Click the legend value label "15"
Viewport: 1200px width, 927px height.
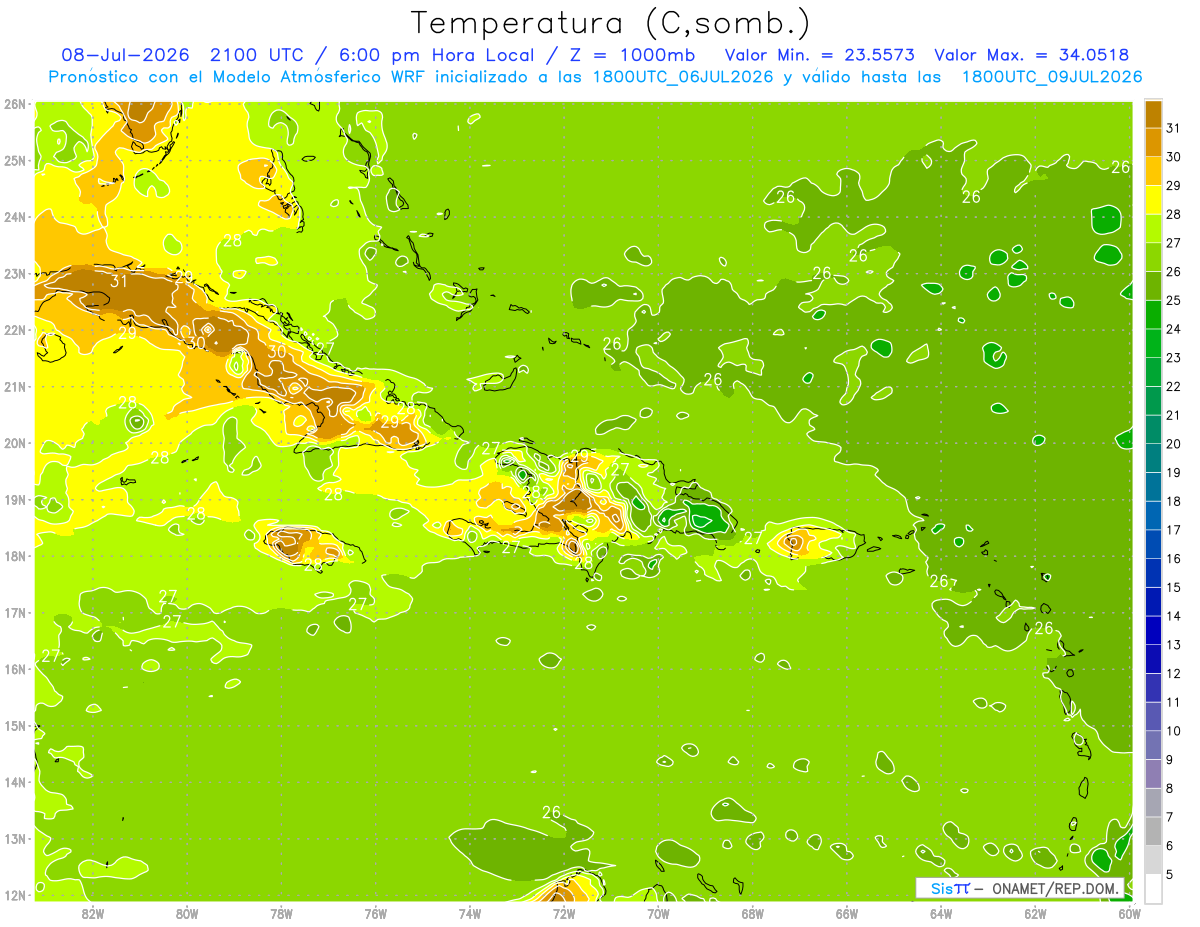tap(1174, 587)
